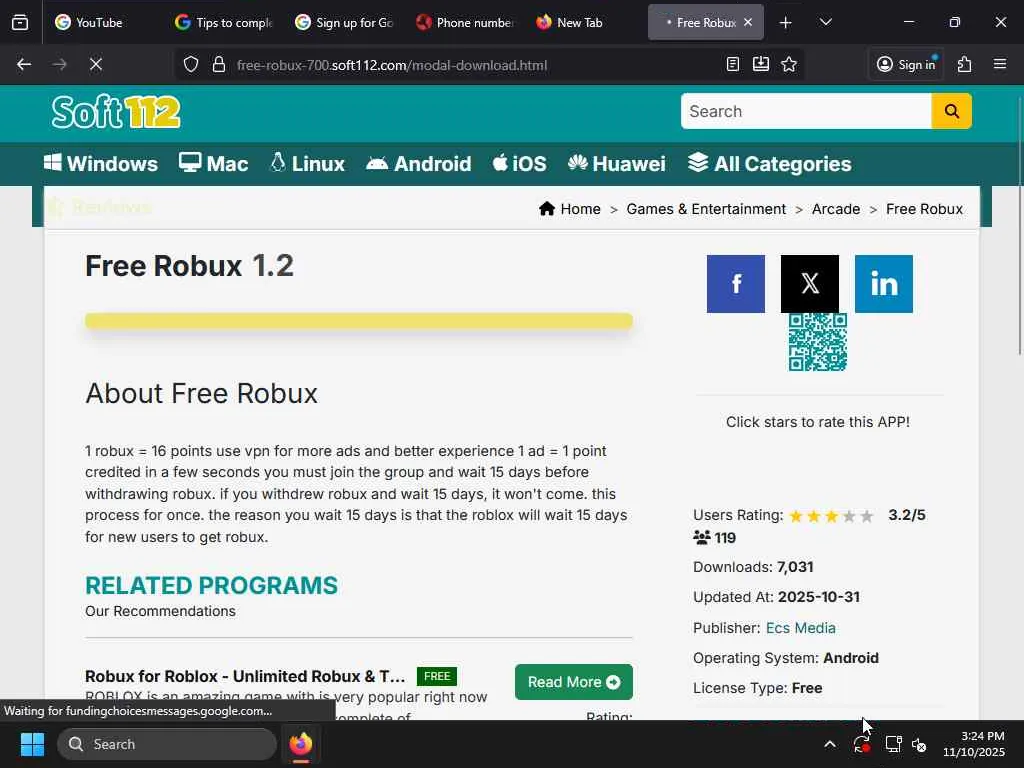Click the yellow search magnifier button
This screenshot has height=768, width=1024.
pos(952,111)
